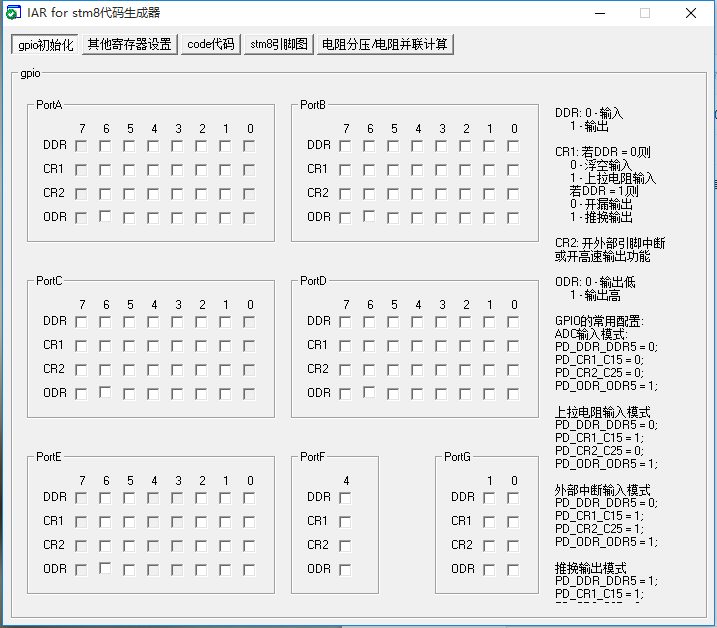Check PortG DDR bit 1

(x=489, y=498)
